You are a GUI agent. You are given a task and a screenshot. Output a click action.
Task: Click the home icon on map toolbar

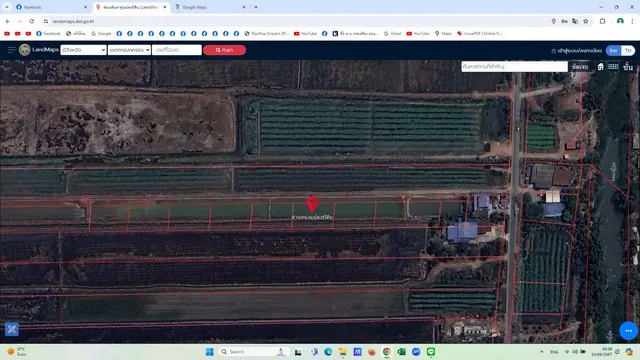click(600, 67)
